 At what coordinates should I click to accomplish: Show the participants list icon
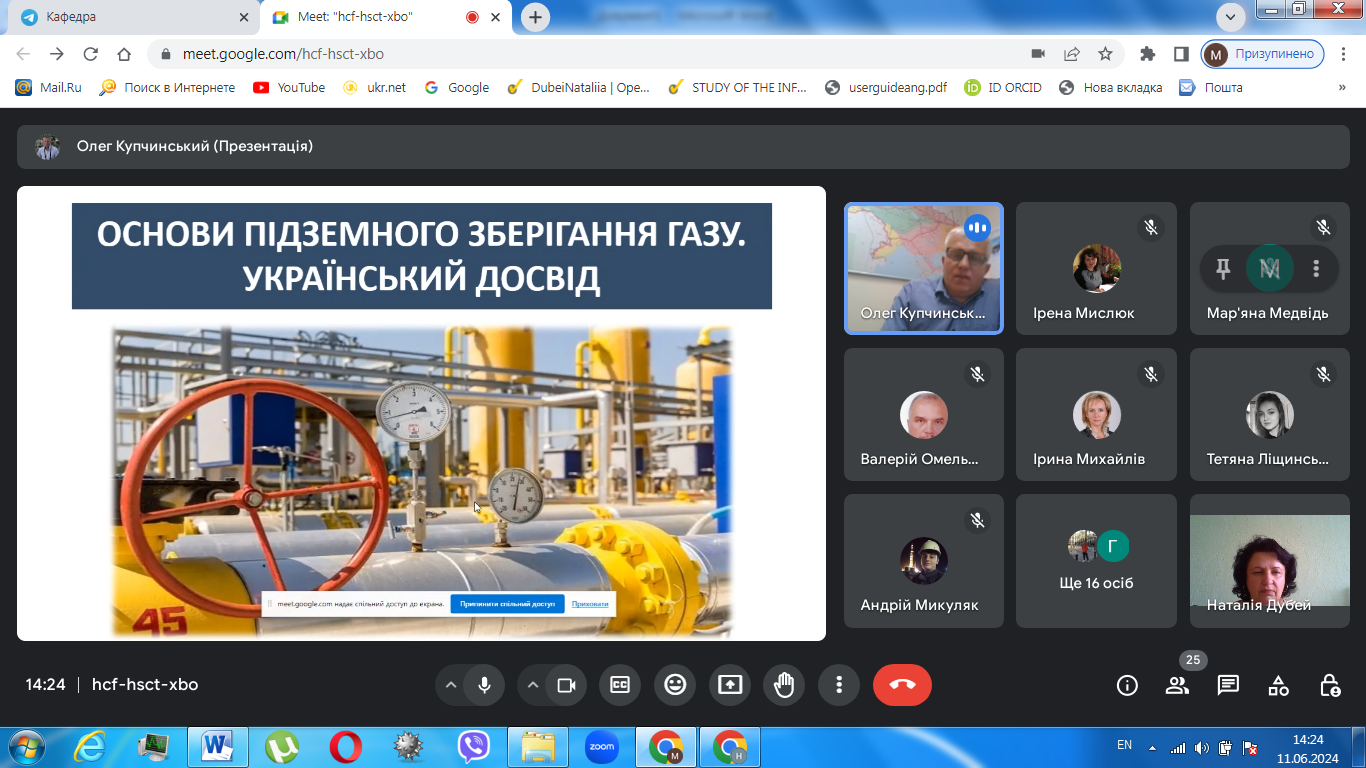[x=1177, y=685]
